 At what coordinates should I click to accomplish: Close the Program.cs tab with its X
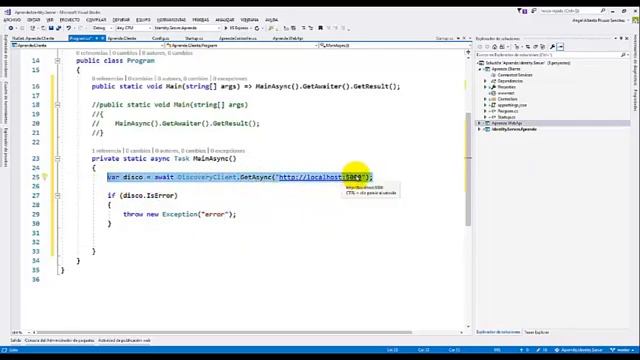[102, 38]
